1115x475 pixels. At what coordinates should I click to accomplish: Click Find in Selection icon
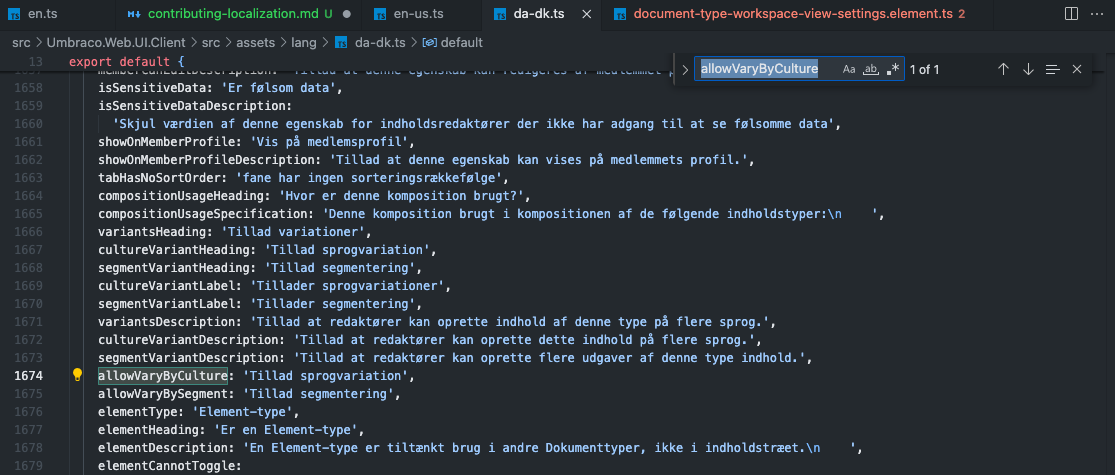(x=1052, y=69)
